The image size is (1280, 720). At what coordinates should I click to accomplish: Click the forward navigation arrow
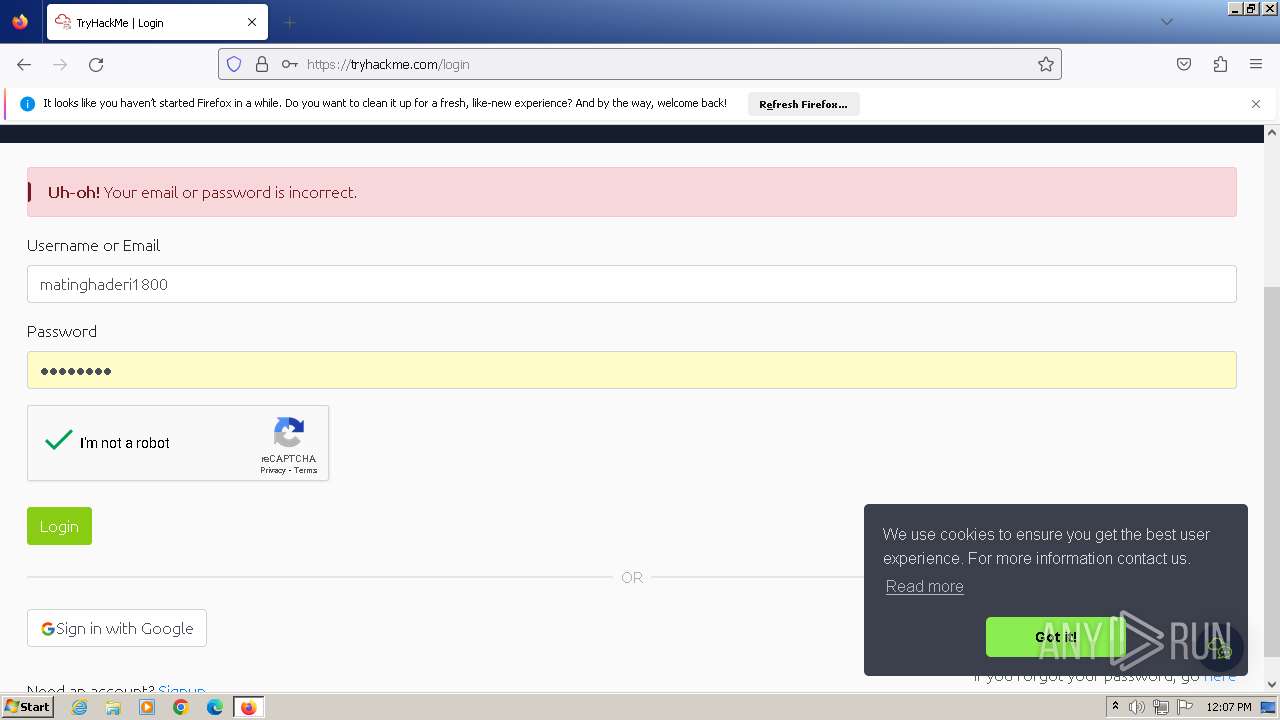coord(60,64)
